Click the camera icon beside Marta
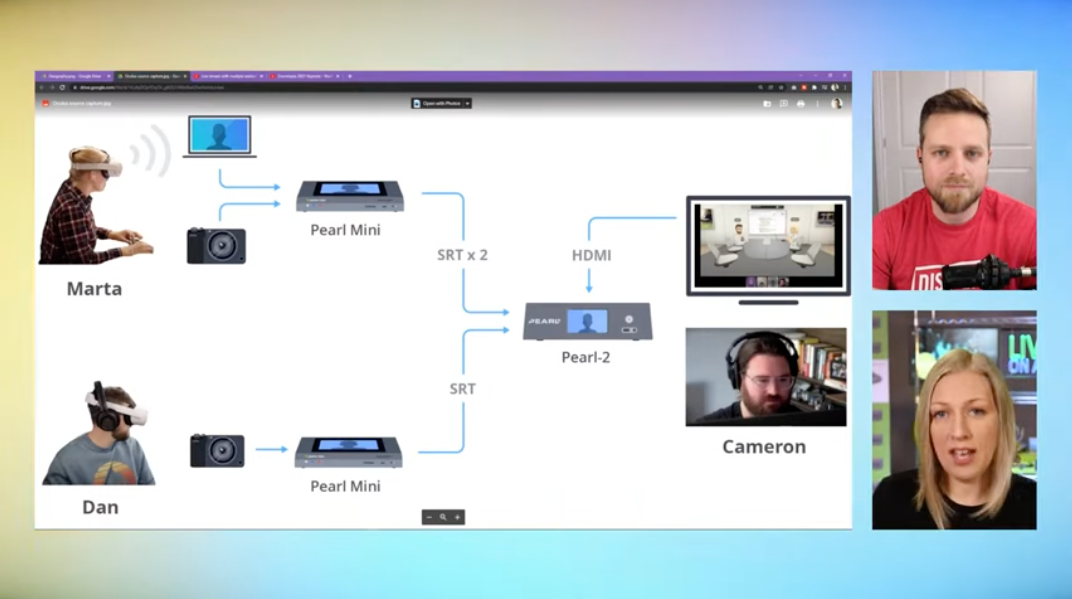The height and width of the screenshot is (599, 1072). click(216, 245)
